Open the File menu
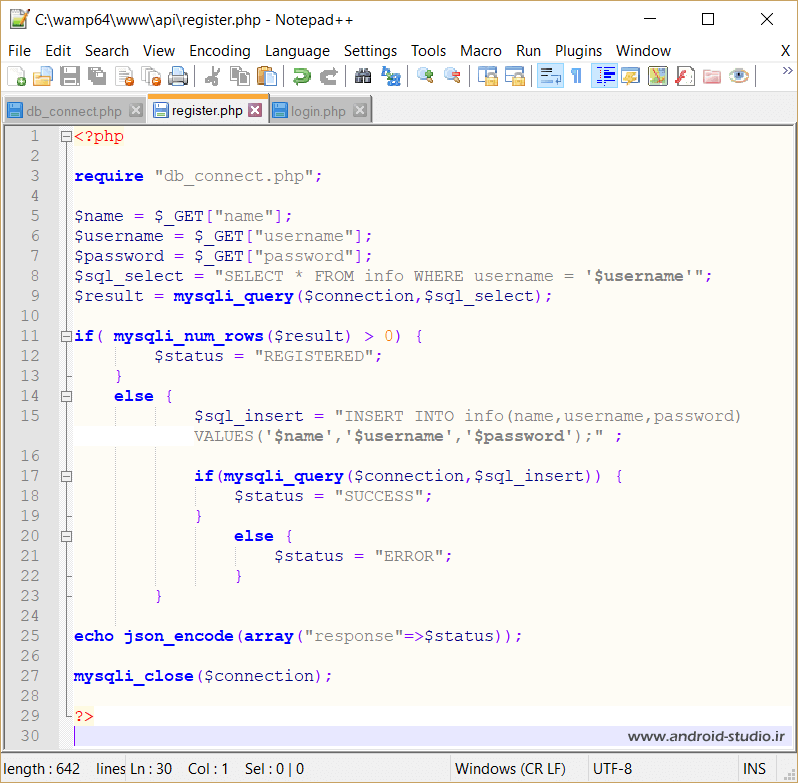Image resolution: width=798 pixels, height=783 pixels. 19,51
